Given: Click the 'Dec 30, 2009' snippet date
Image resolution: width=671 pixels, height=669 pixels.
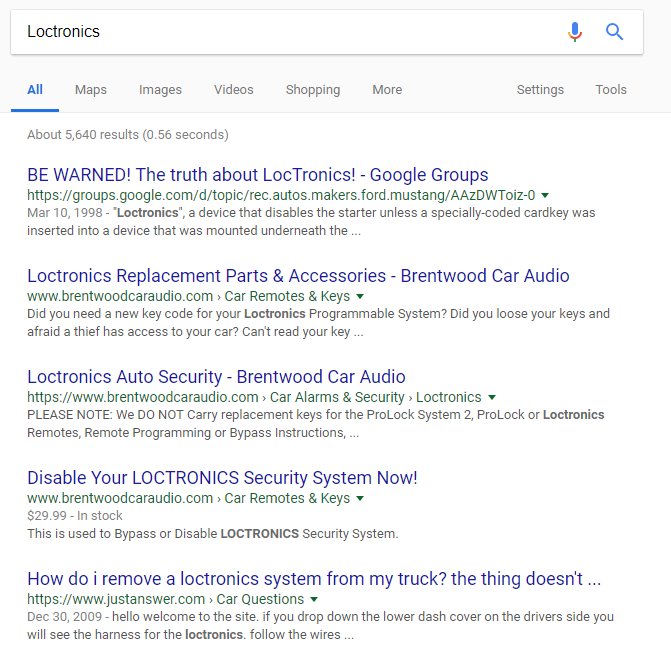Looking at the screenshot, I should tap(65, 617).
